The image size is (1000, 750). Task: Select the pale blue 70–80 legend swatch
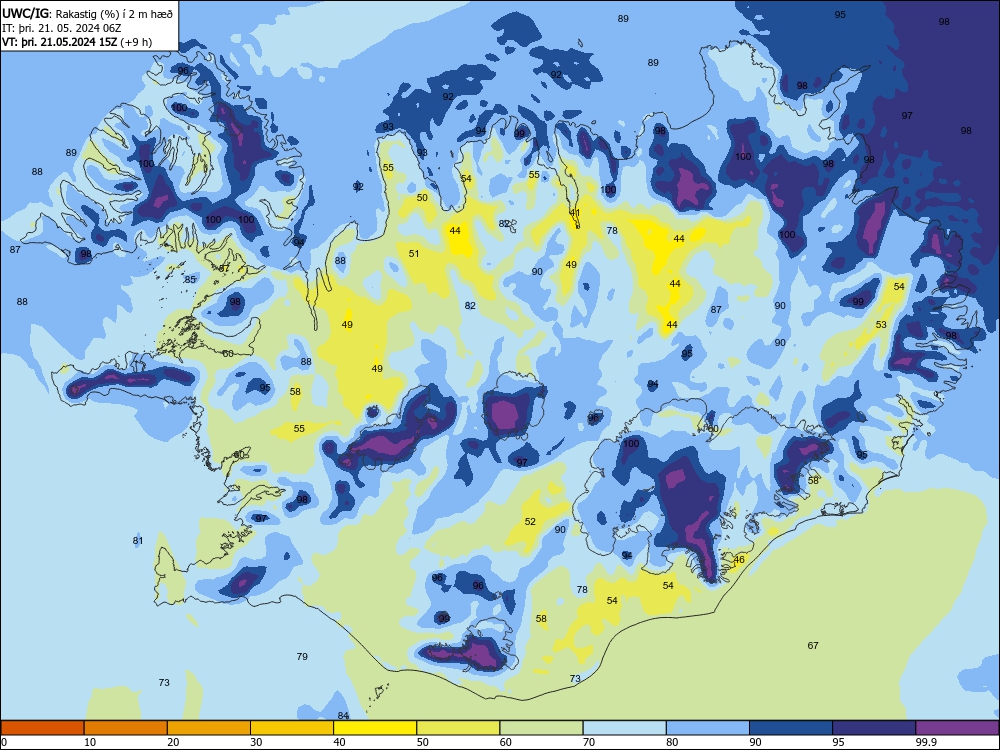pos(624,728)
